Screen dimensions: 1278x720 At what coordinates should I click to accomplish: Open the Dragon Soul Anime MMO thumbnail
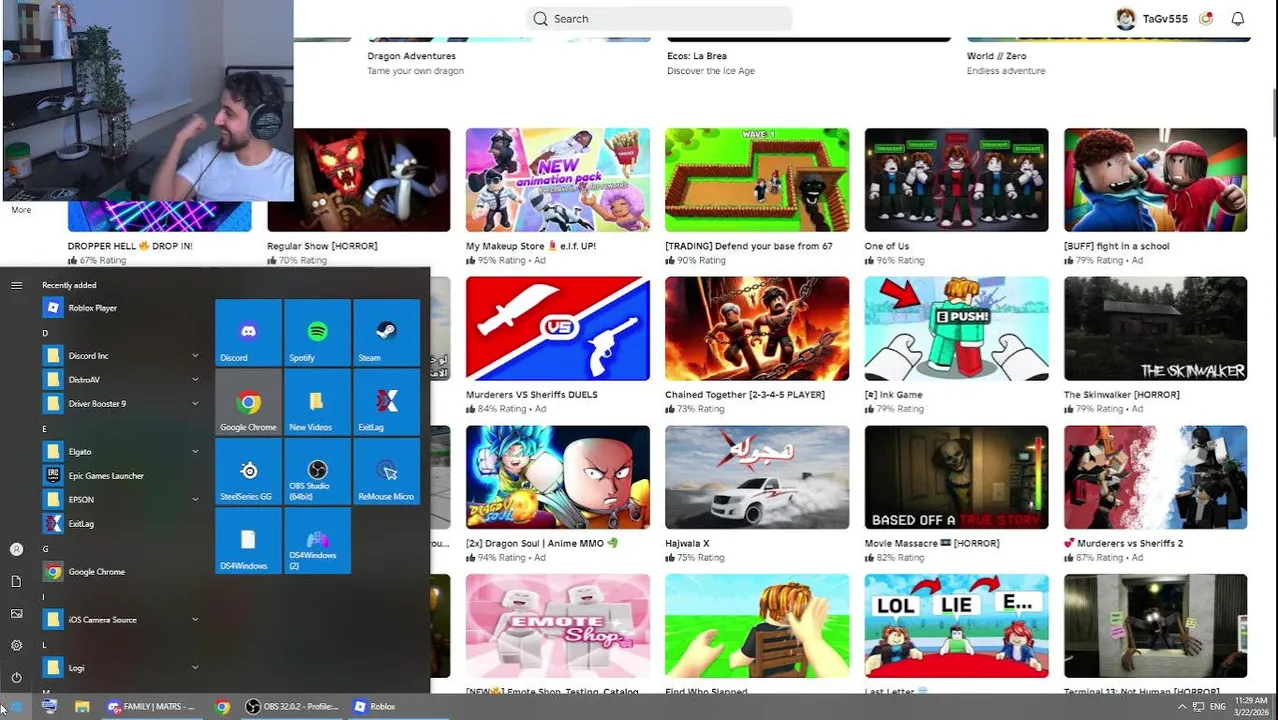[558, 478]
